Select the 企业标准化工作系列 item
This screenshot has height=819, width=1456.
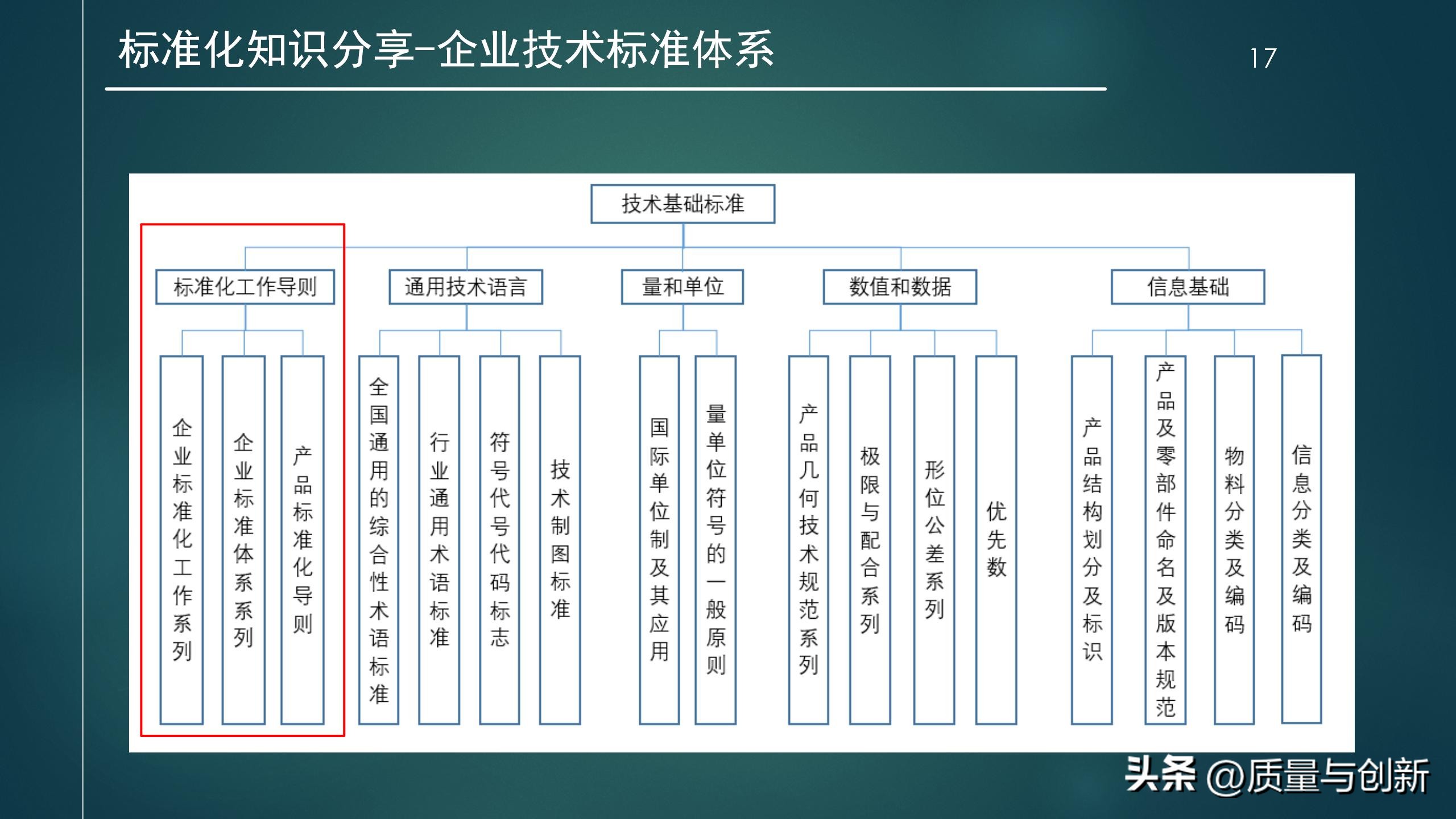181,540
